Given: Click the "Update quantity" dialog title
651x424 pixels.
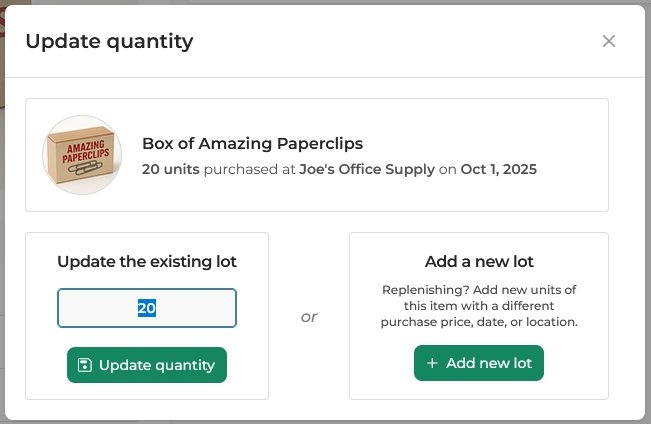Looking at the screenshot, I should (x=109, y=41).
